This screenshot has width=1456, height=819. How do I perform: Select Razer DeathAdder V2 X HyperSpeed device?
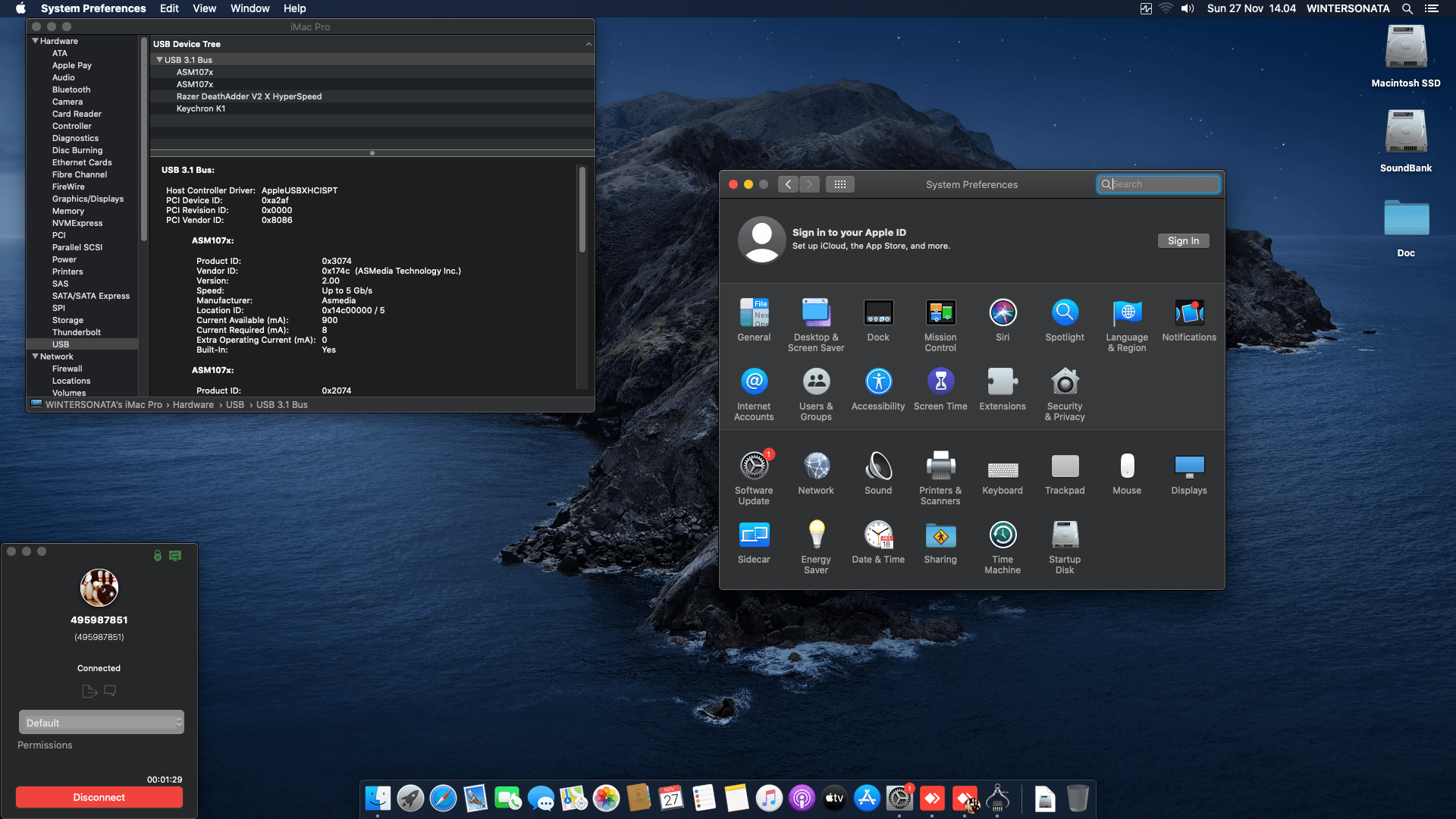pyautogui.click(x=249, y=96)
